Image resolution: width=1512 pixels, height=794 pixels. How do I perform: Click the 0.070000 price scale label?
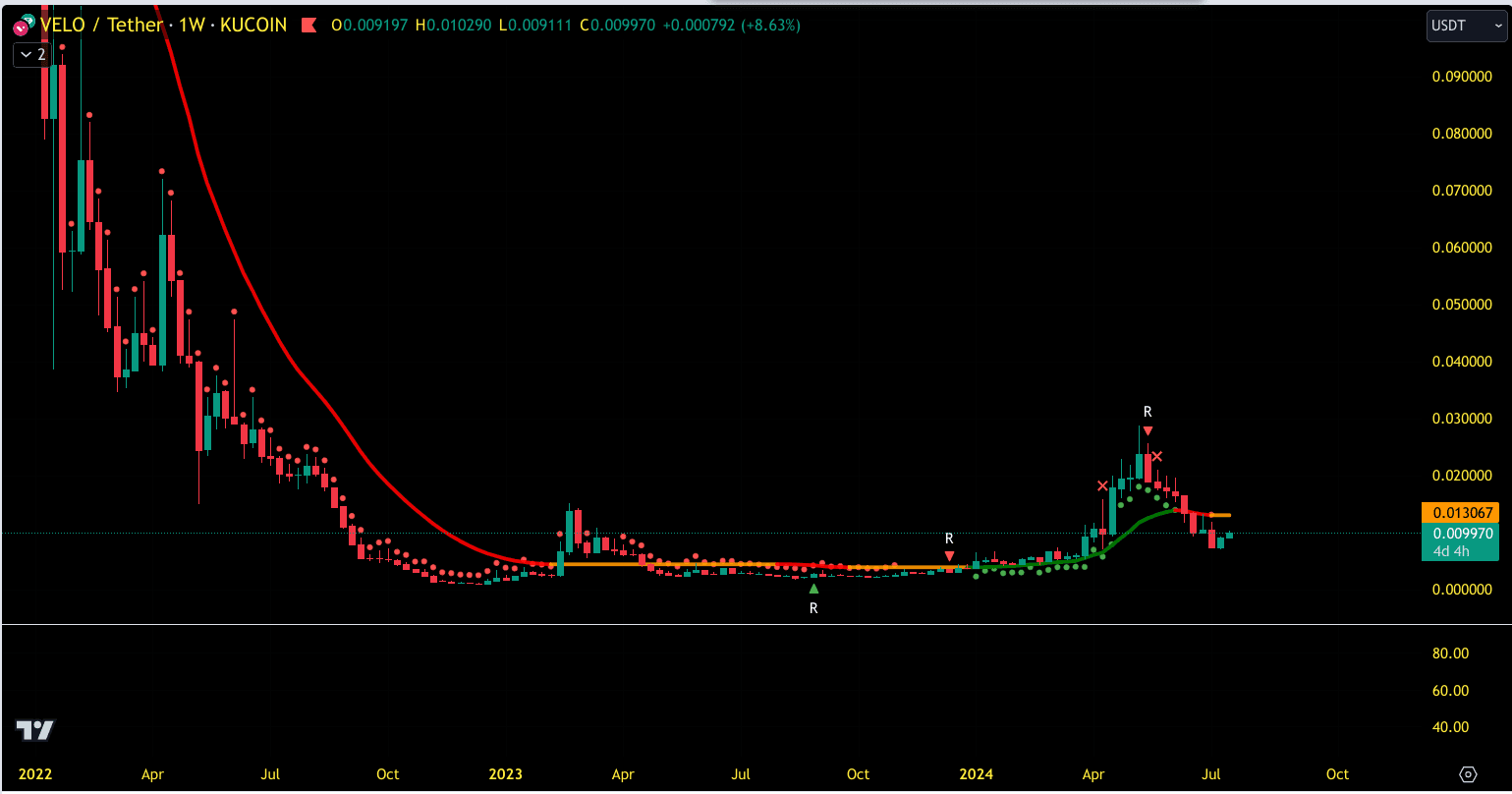[1463, 191]
